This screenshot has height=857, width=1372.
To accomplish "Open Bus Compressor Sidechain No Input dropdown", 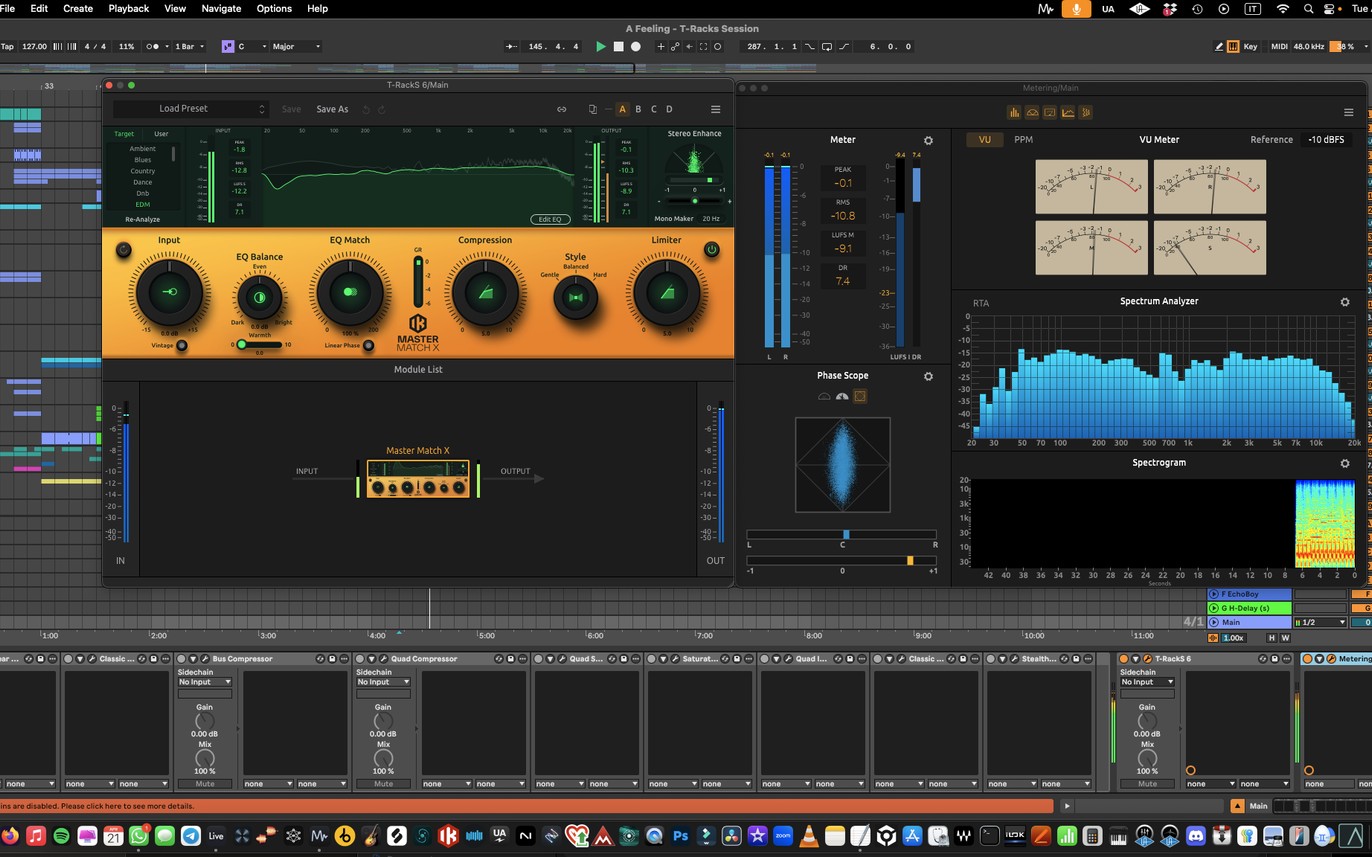I will tap(204, 682).
